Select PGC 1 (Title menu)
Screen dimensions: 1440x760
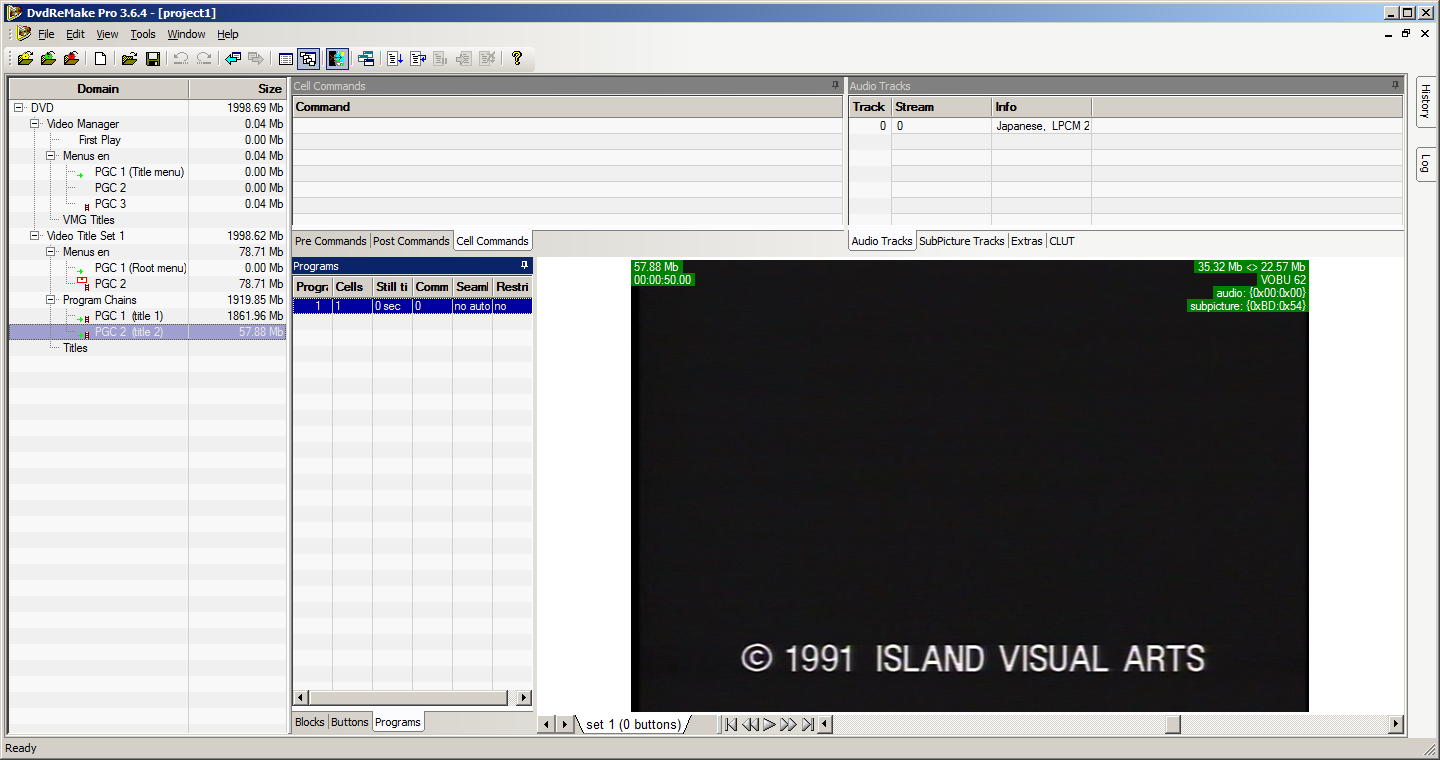[139, 172]
